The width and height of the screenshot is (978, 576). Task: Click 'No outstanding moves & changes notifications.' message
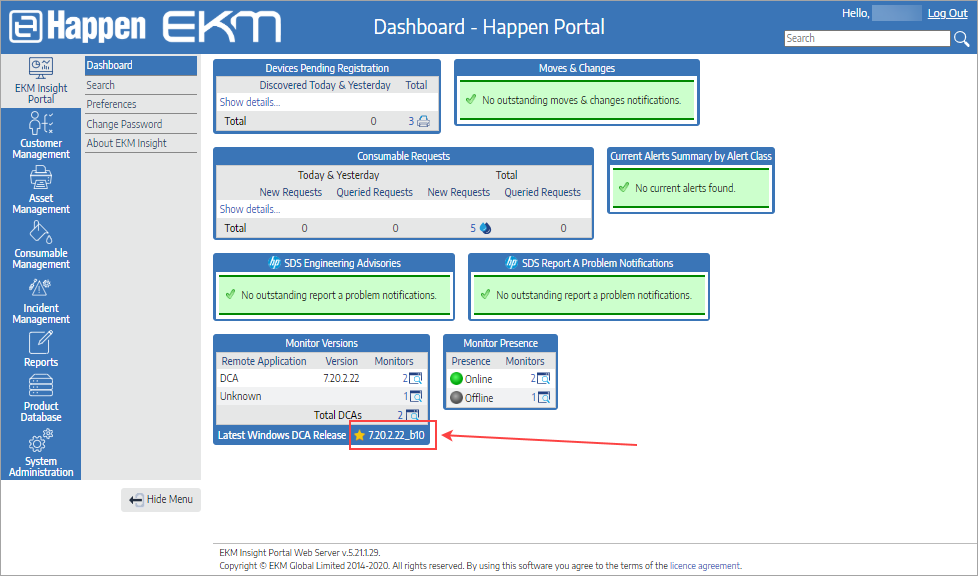tap(581, 100)
